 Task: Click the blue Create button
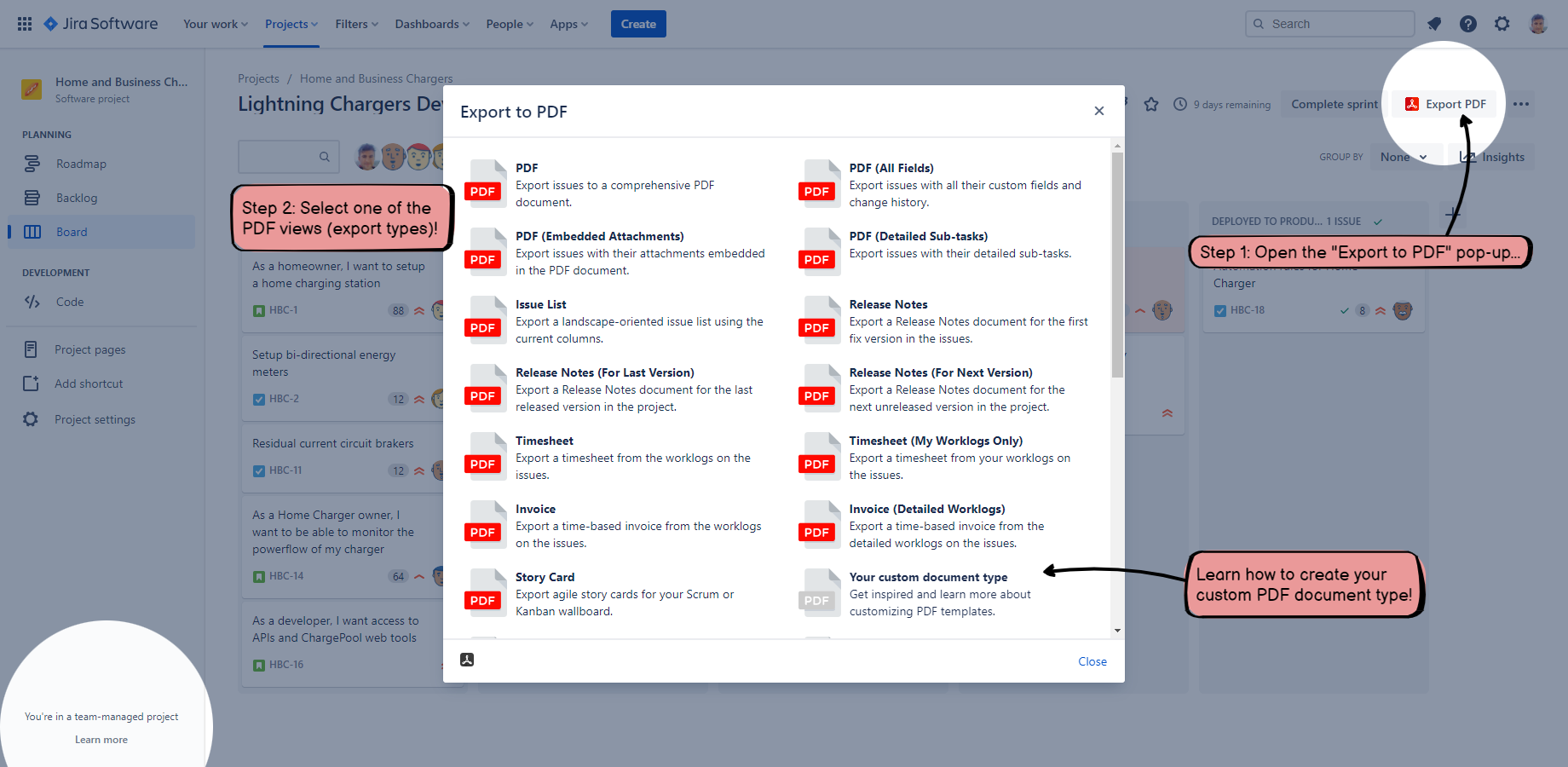point(638,24)
